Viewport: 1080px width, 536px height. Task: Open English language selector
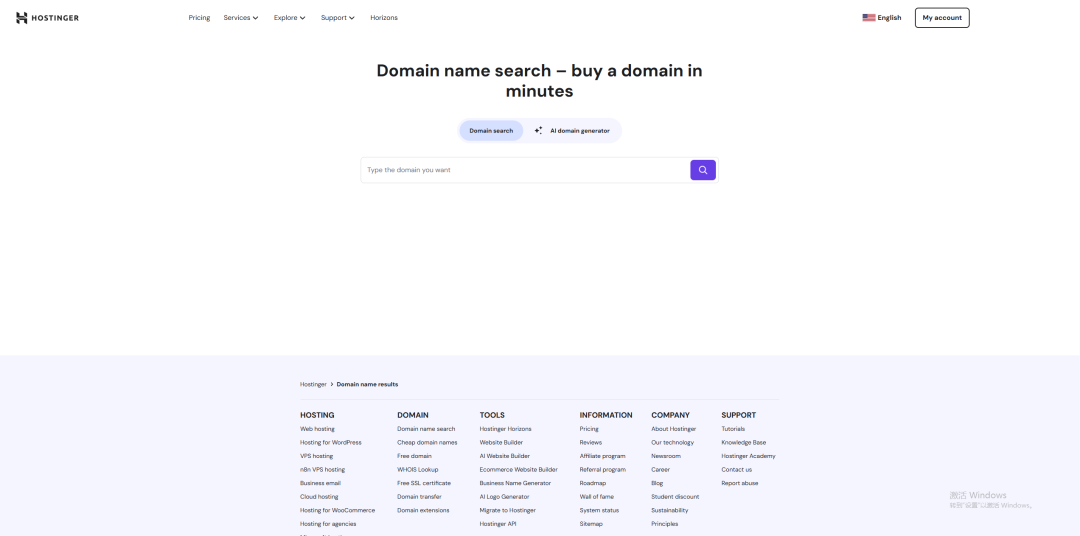(x=889, y=18)
